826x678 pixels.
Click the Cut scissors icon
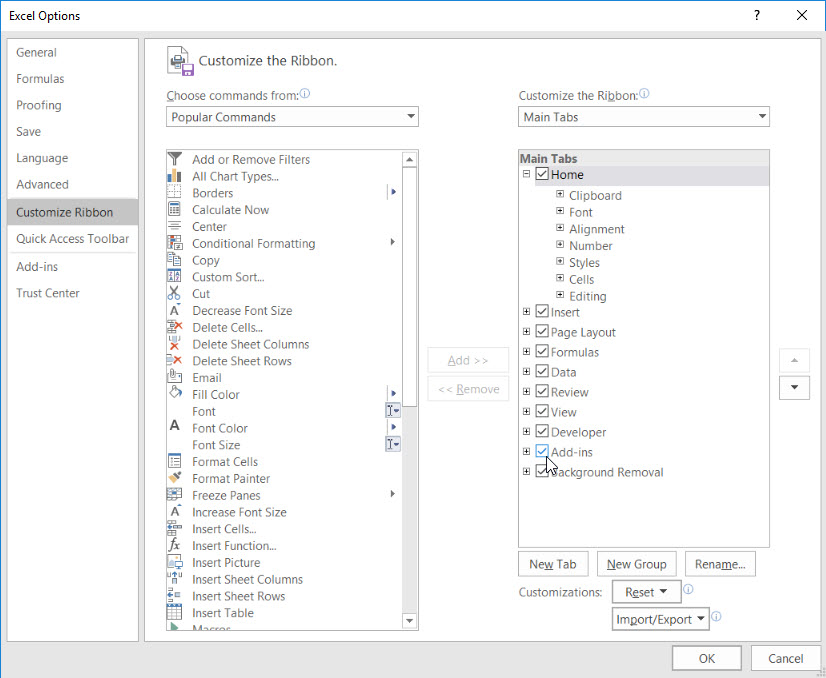174,293
